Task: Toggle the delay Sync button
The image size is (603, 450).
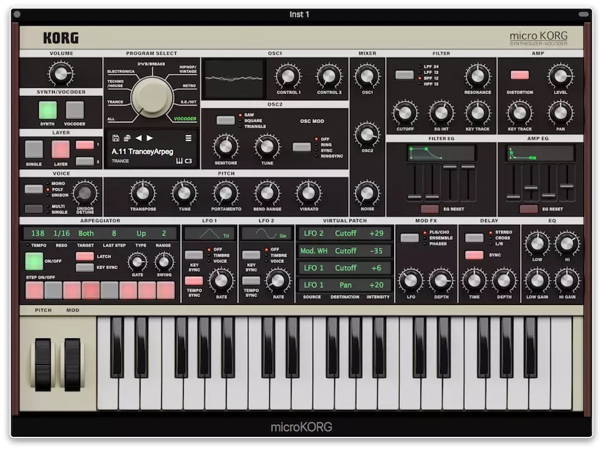Action: coord(474,255)
